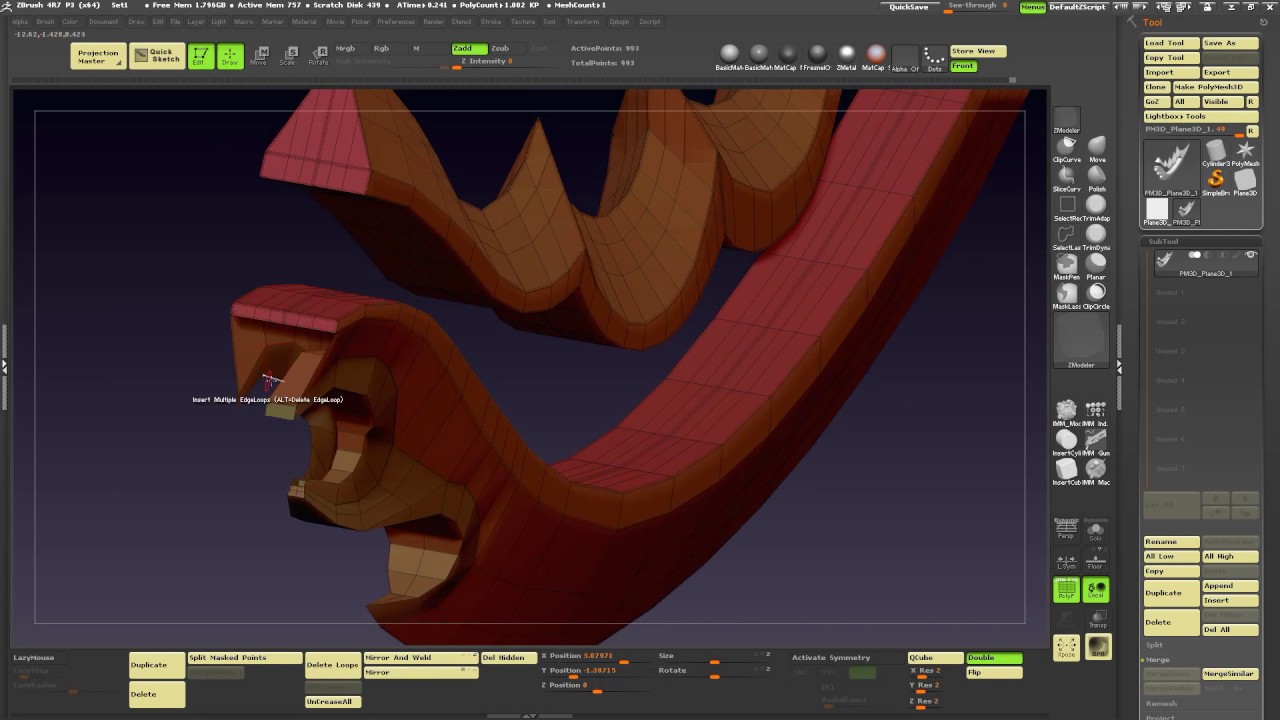The image size is (1280, 720).
Task: Click the Rotate transform mode icon
Action: click(x=318, y=56)
